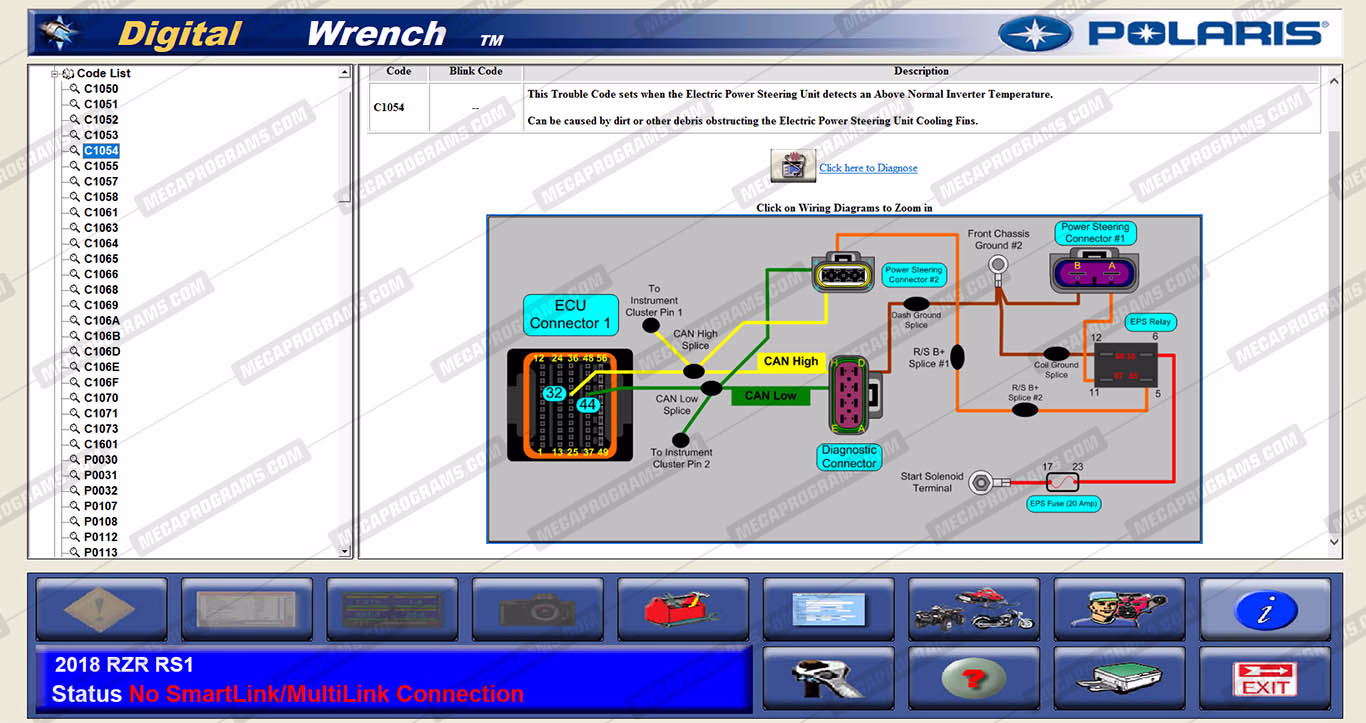This screenshot has width=1366, height=723.
Task: Click the grayed-out data display button
Action: [246, 609]
